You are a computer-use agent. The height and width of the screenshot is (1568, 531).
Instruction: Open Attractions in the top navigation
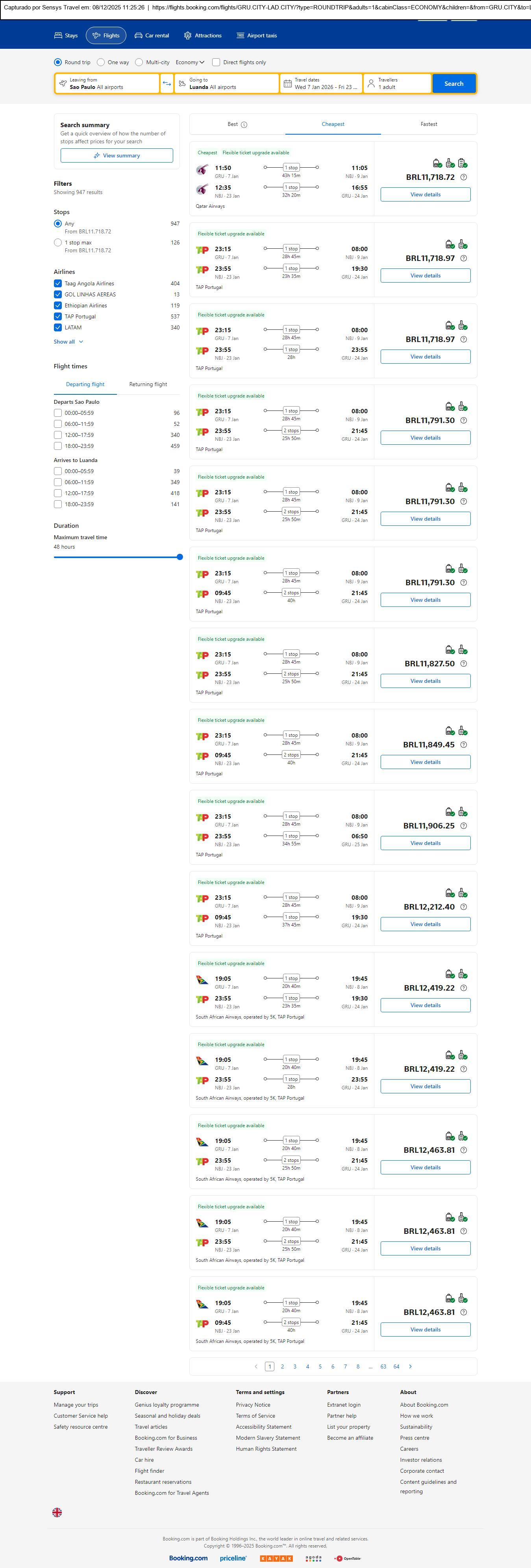pos(203,35)
